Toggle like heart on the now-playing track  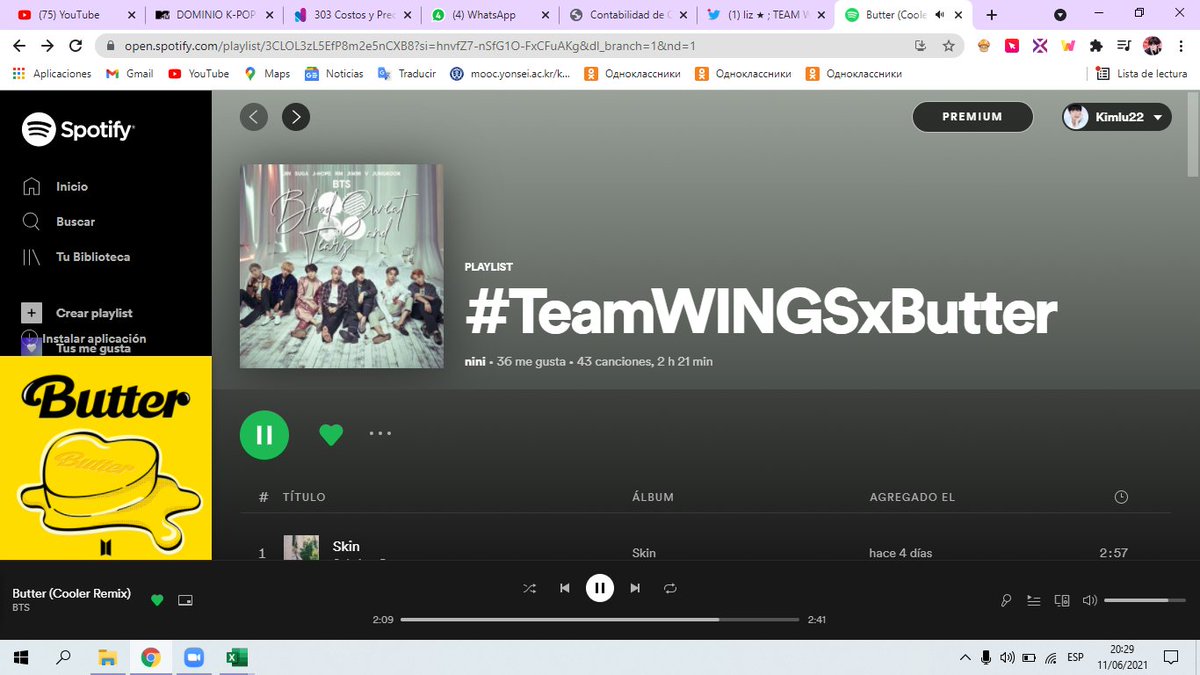point(157,600)
